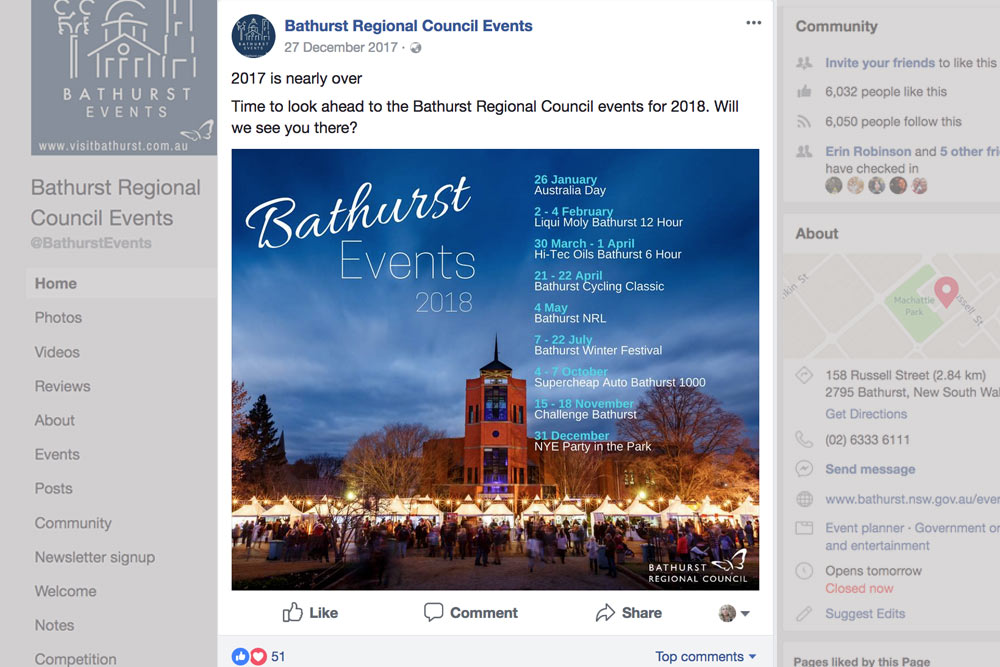This screenshot has height=667, width=1000.
Task: Open the Photos section in sidebar
Action: pyautogui.click(x=59, y=317)
